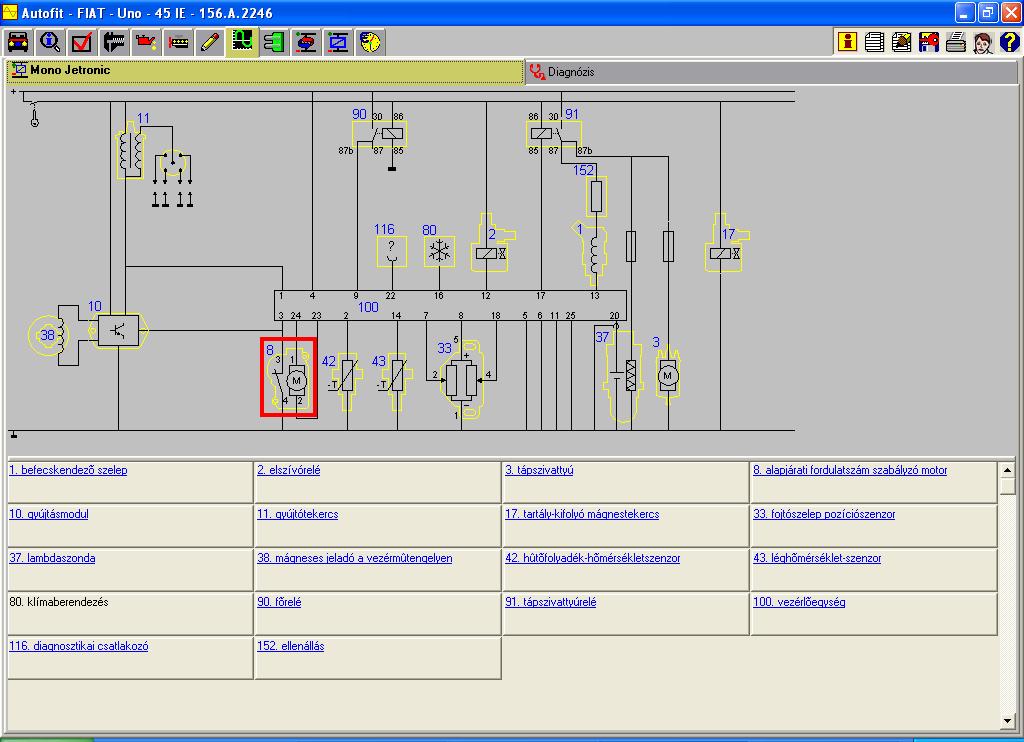Select ignition coil component 11 in diagram

click(130, 152)
